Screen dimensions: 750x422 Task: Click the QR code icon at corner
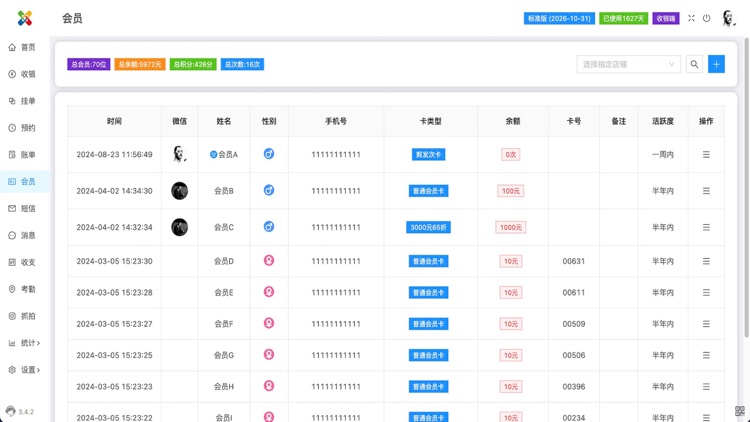739,411
